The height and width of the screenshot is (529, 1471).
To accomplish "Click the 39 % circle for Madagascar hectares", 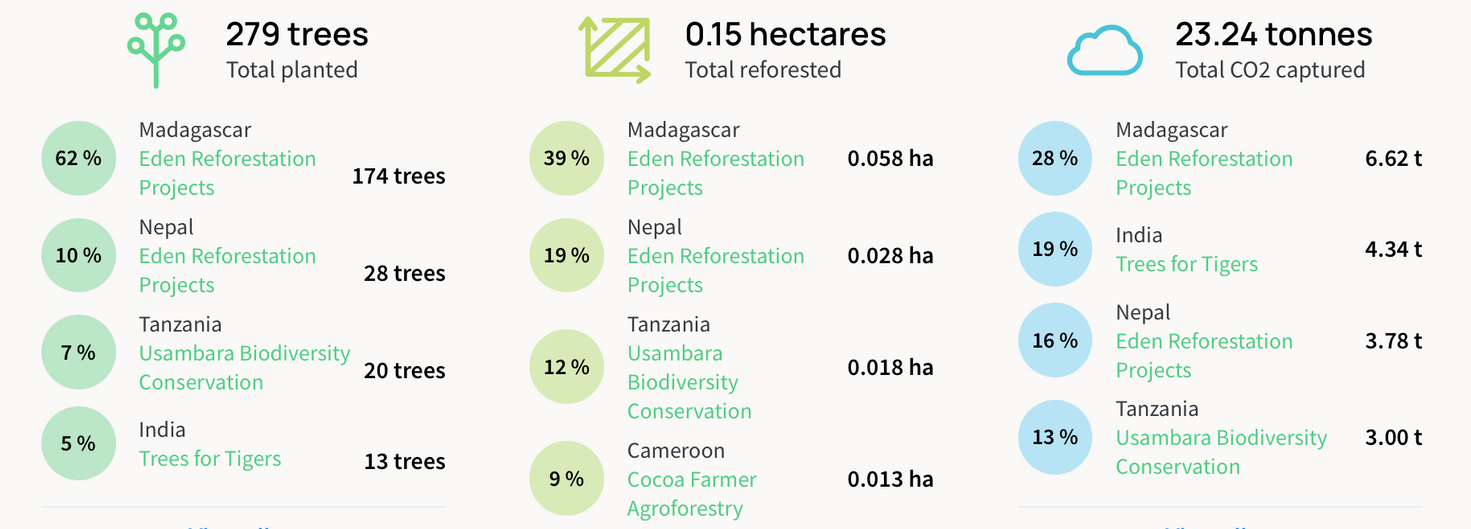I will pos(566,158).
